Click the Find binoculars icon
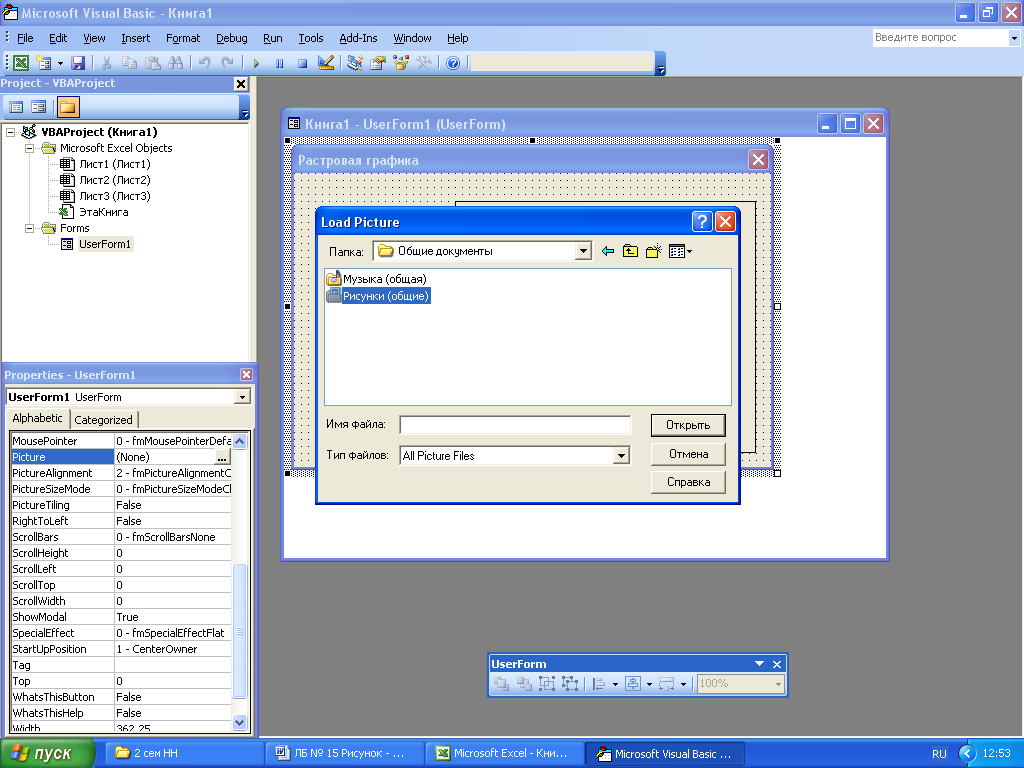 (175, 63)
